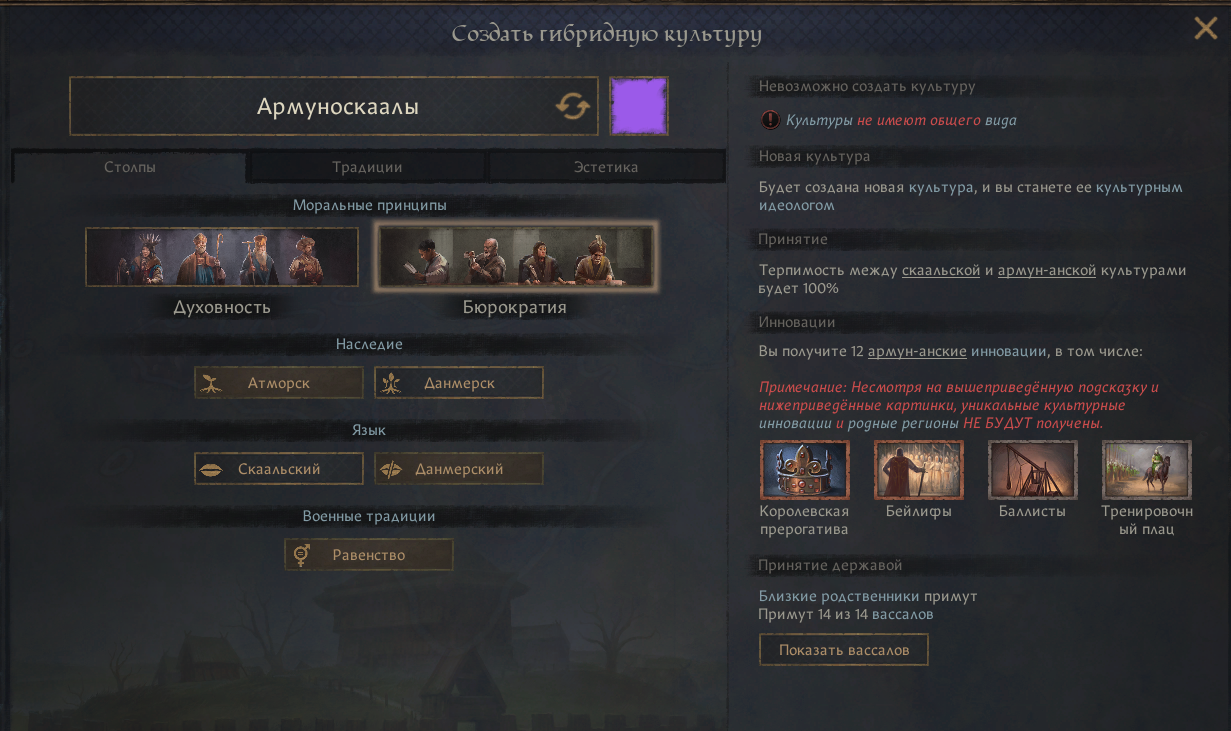Open the Эстетика tab
This screenshot has width=1231, height=731.
click(606, 167)
